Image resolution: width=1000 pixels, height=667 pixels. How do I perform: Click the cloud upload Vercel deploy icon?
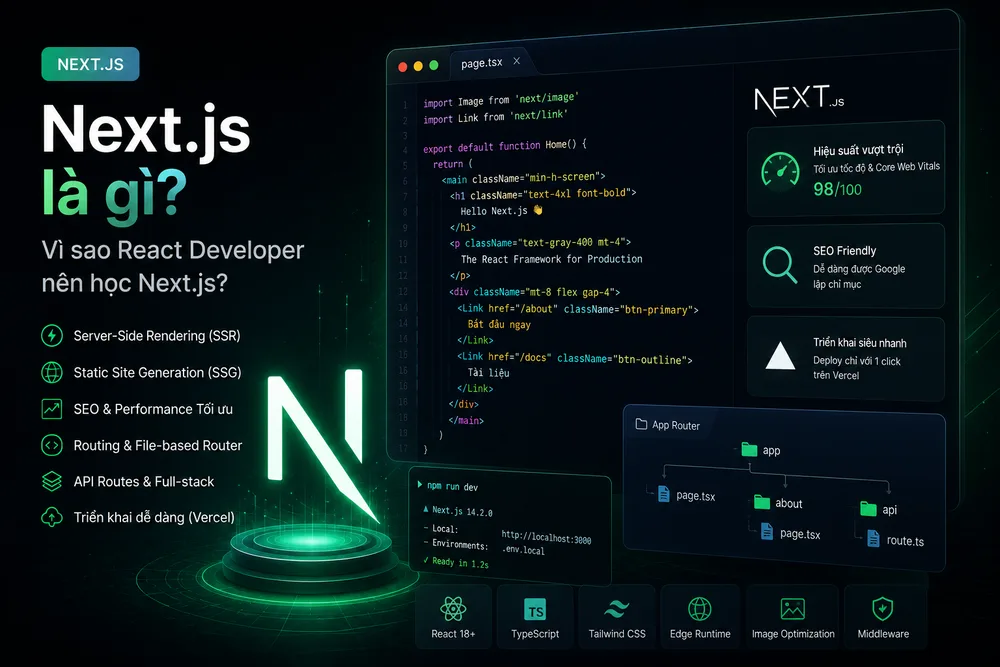pos(52,517)
